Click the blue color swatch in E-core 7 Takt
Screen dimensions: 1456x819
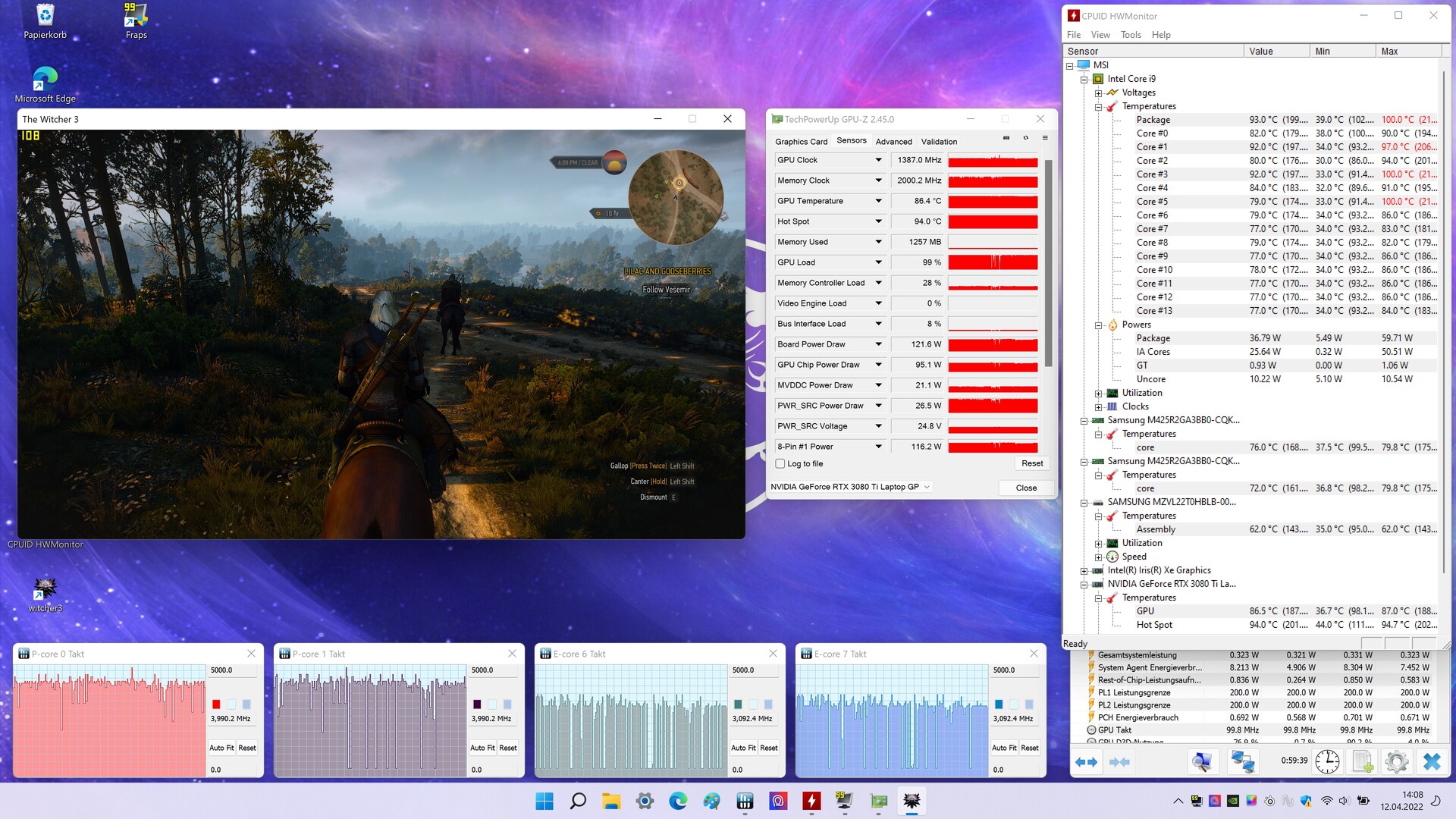click(x=999, y=704)
